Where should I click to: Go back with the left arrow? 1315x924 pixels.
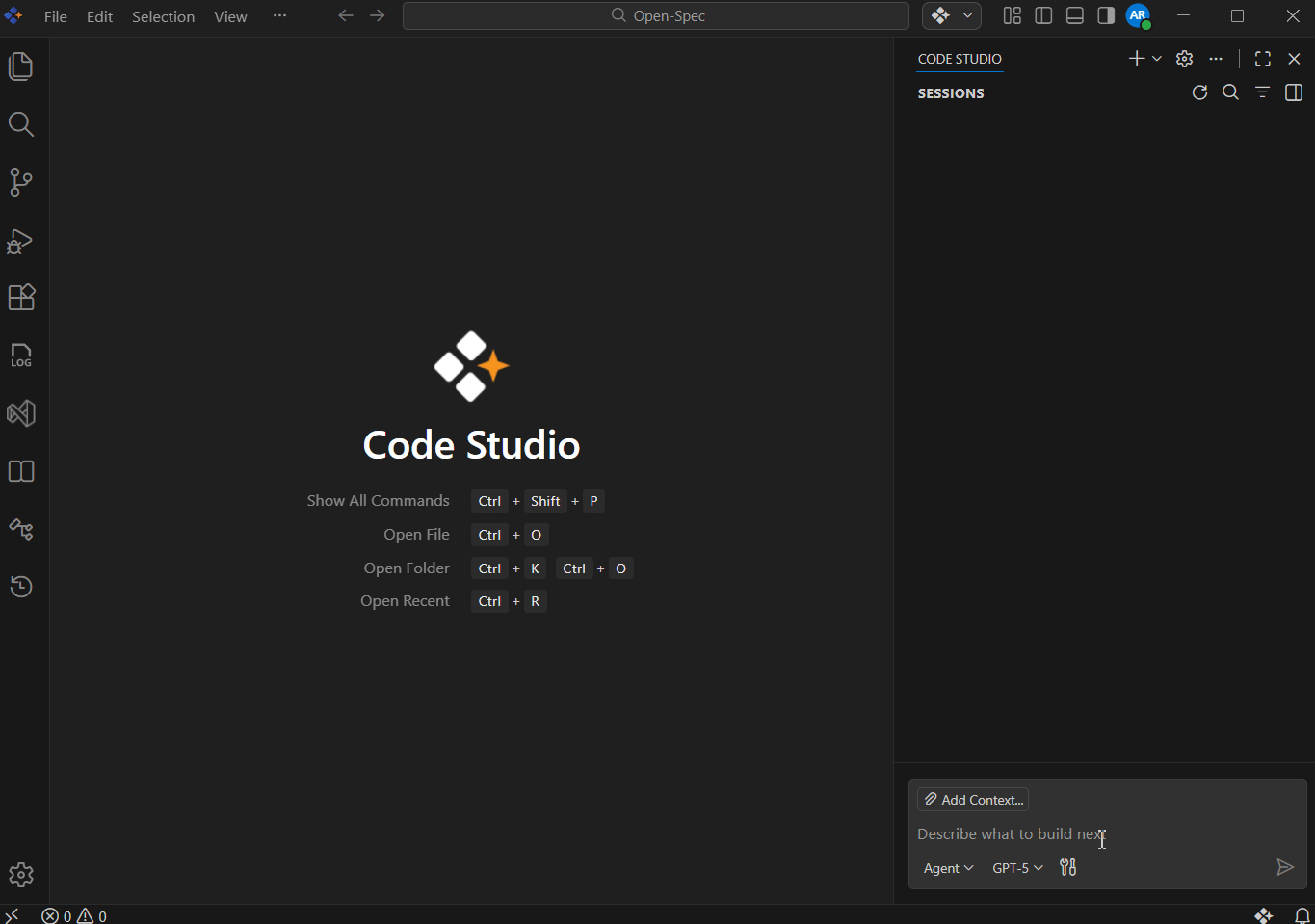[346, 15]
